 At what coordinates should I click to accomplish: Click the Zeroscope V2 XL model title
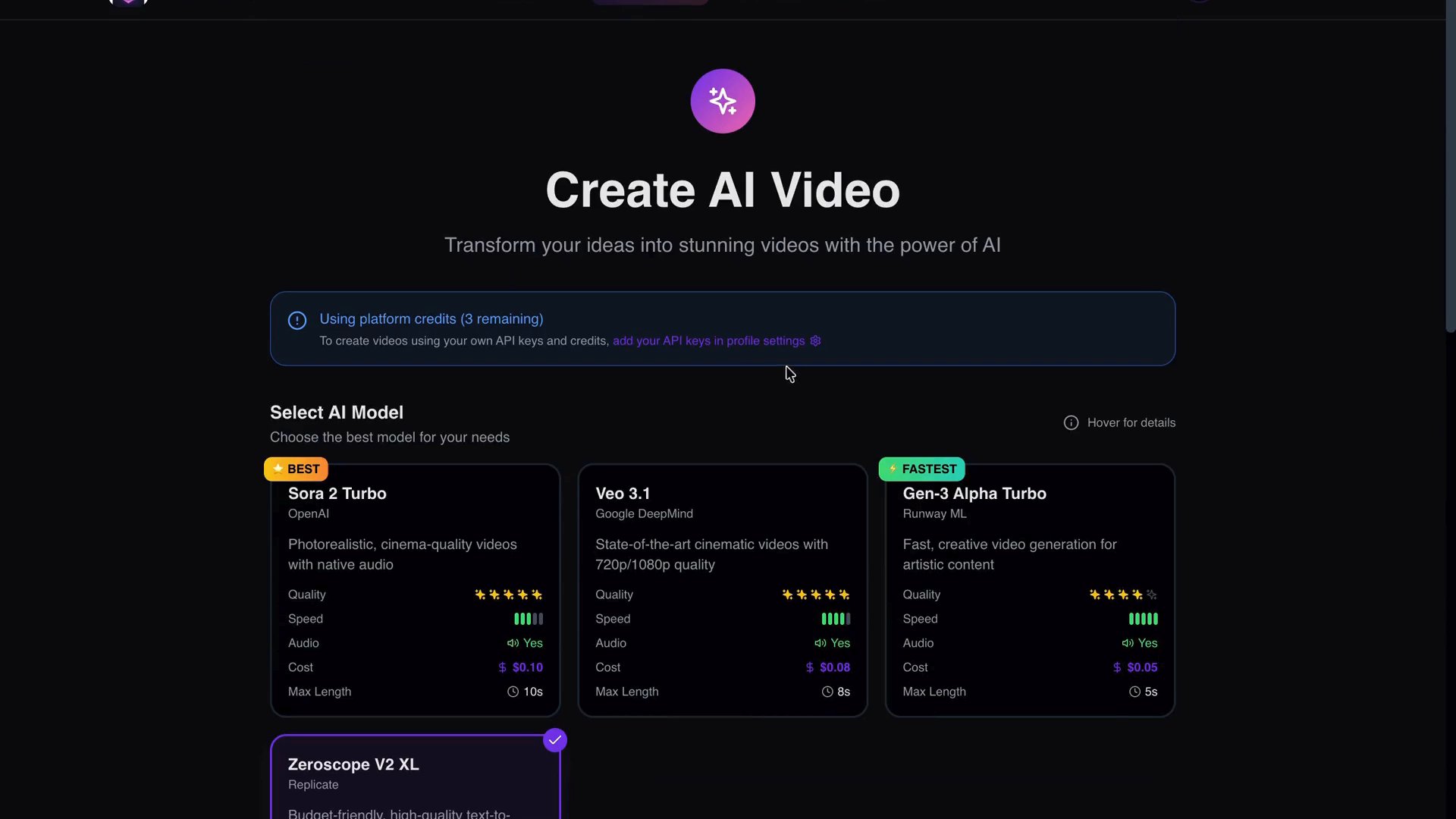tap(353, 764)
